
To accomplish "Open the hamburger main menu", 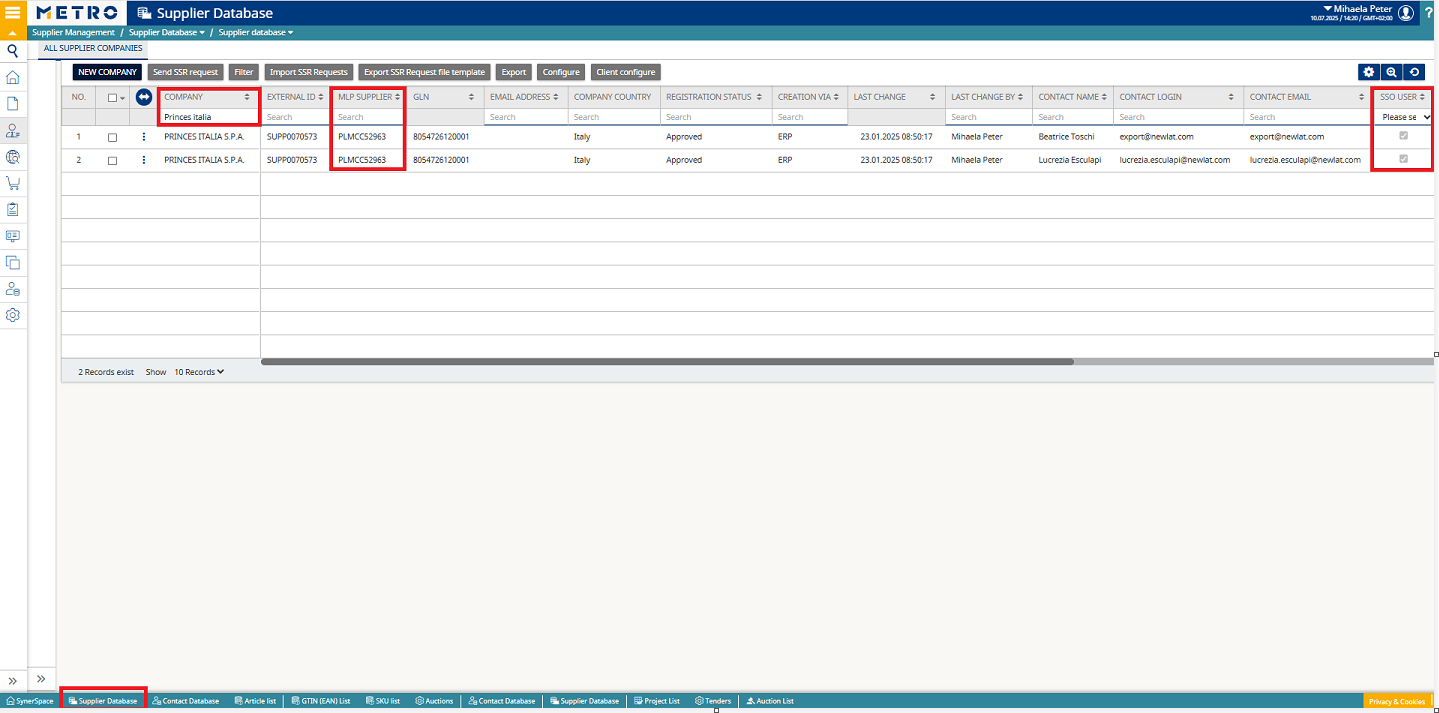I will 13,13.
